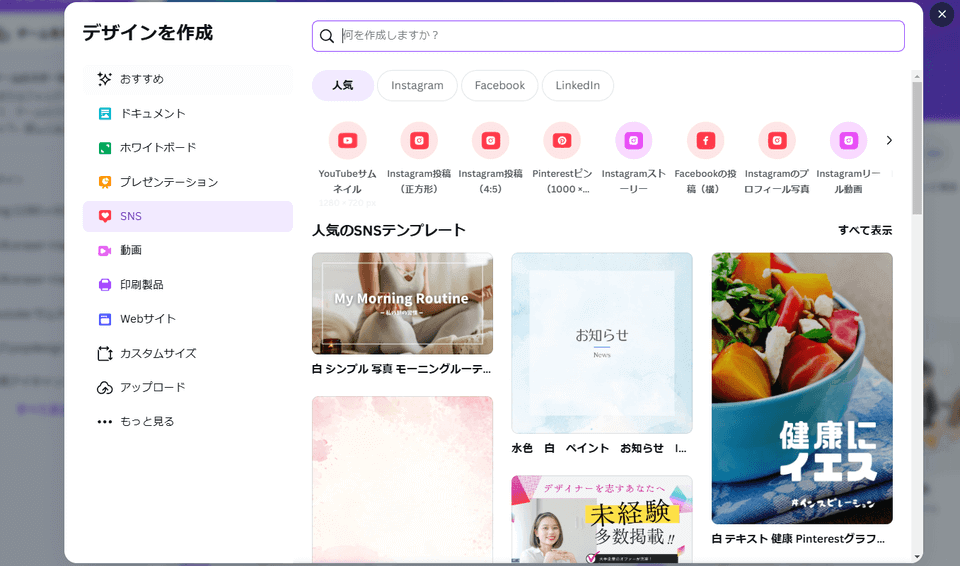This screenshot has height=566, width=960.
Task: Click the dialog vertical scrollbar thumb
Action: click(x=917, y=148)
